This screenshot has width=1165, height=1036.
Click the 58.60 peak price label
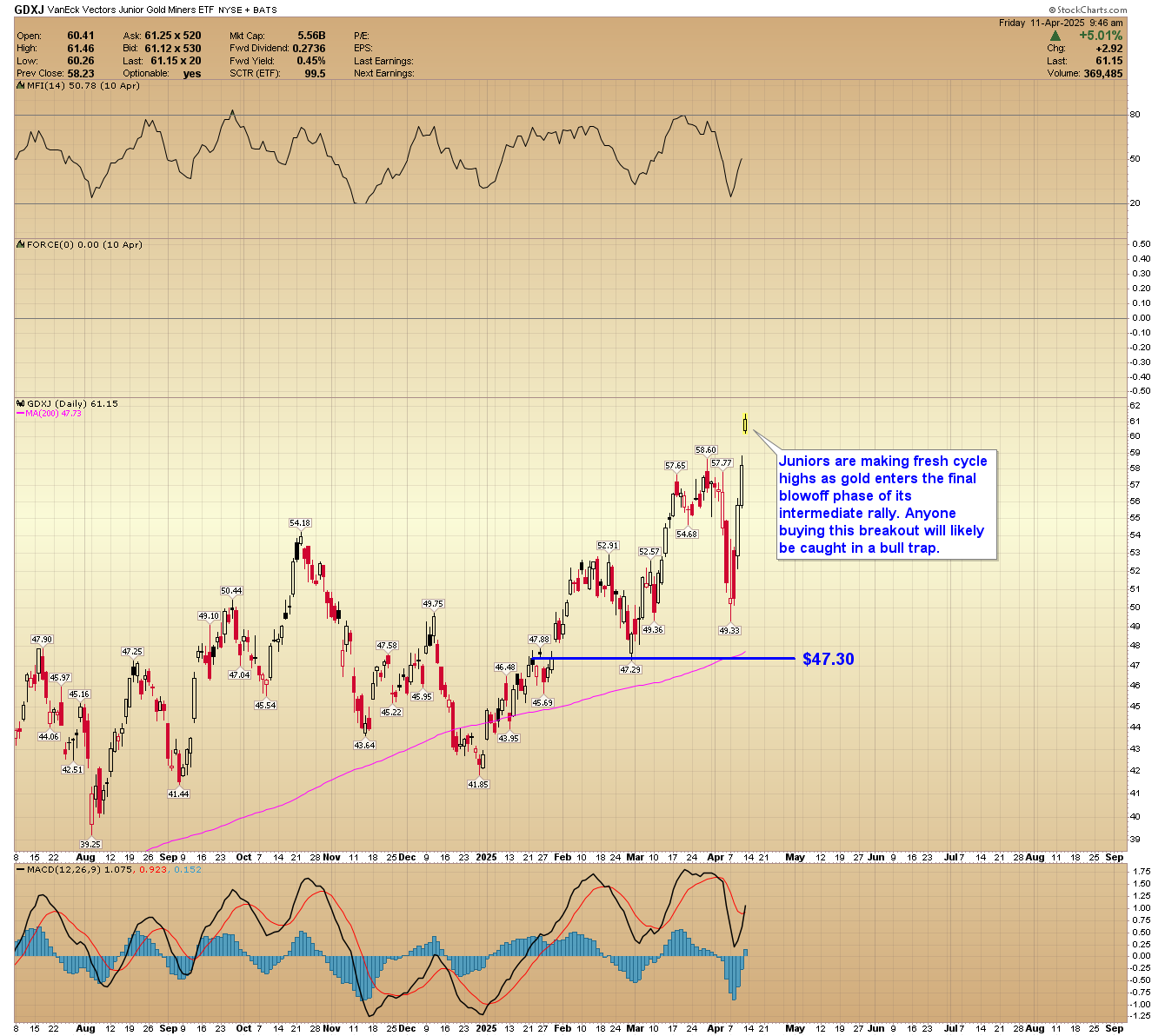[x=706, y=450]
